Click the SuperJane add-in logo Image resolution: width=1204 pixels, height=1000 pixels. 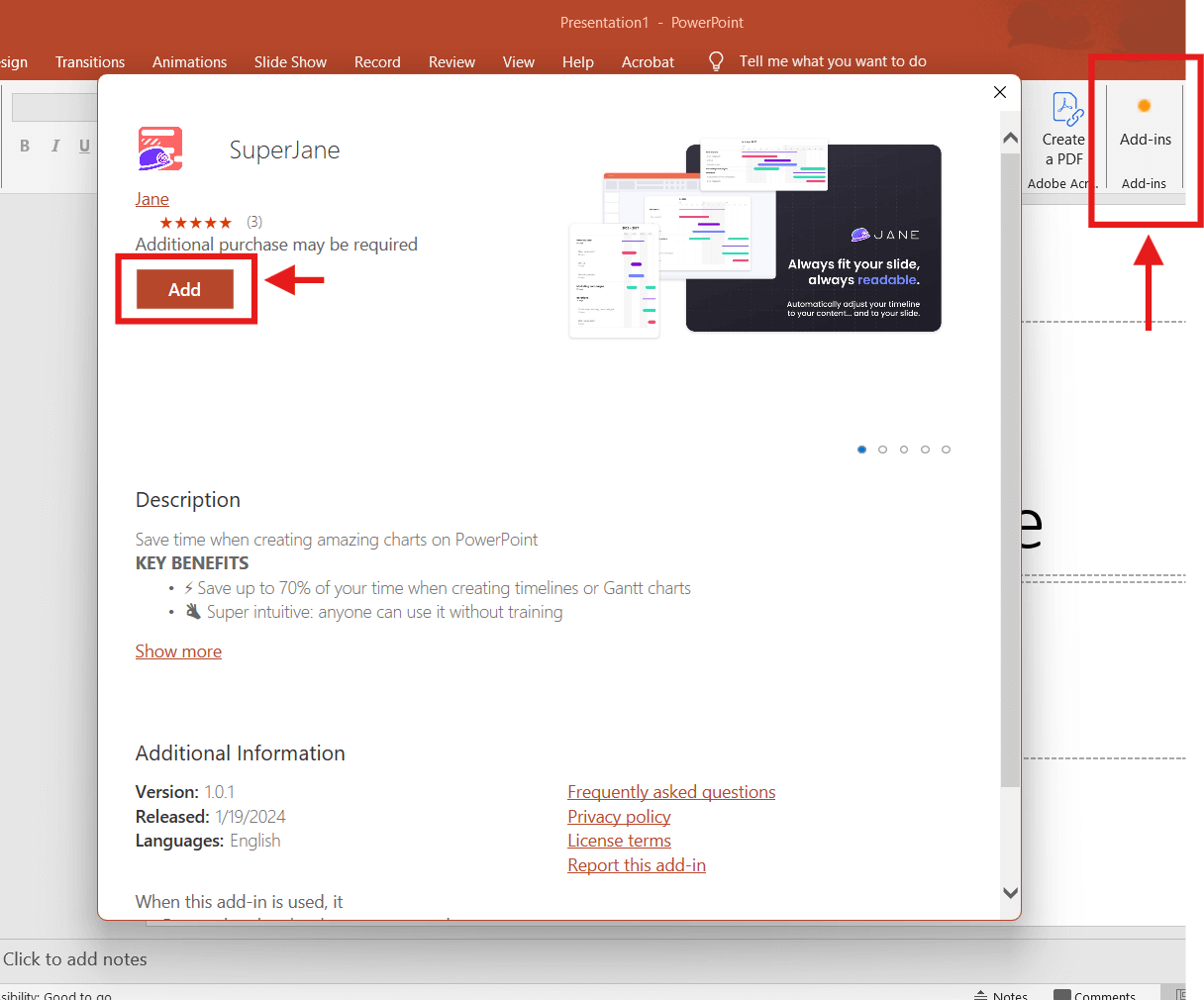pos(158,149)
